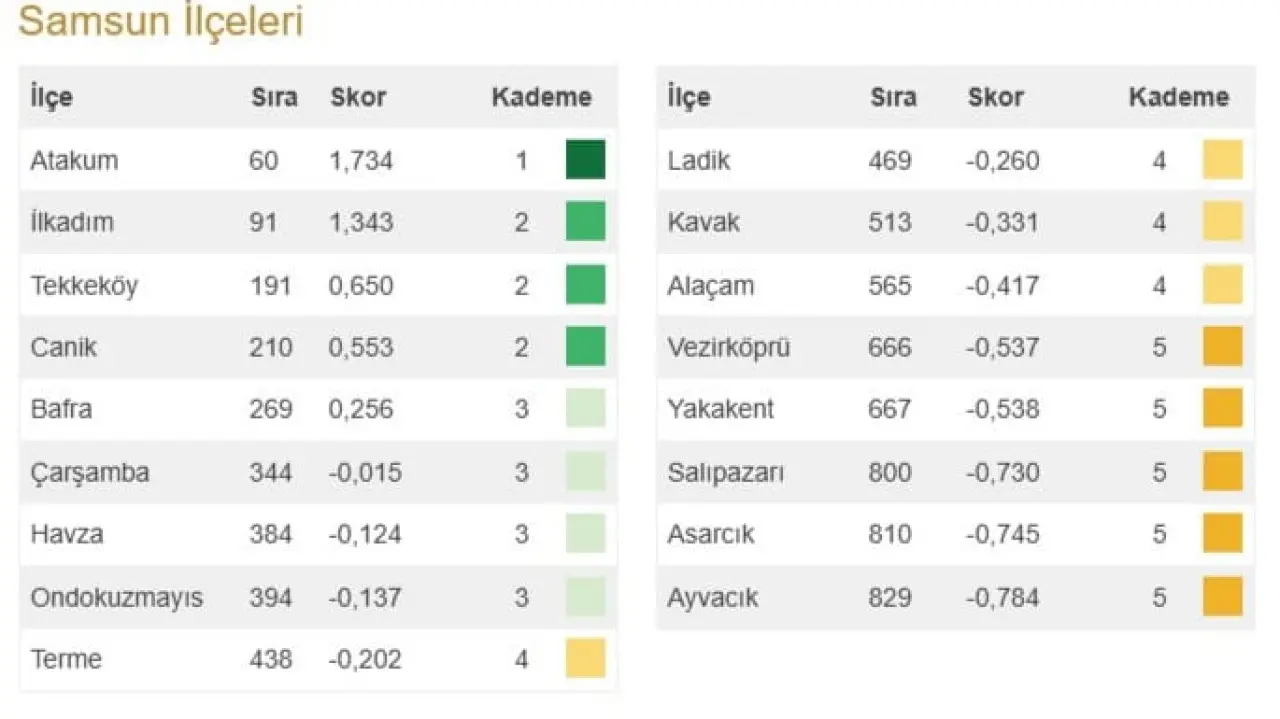
Task: Select the green swatch in İlkadım row
Action: point(585,222)
